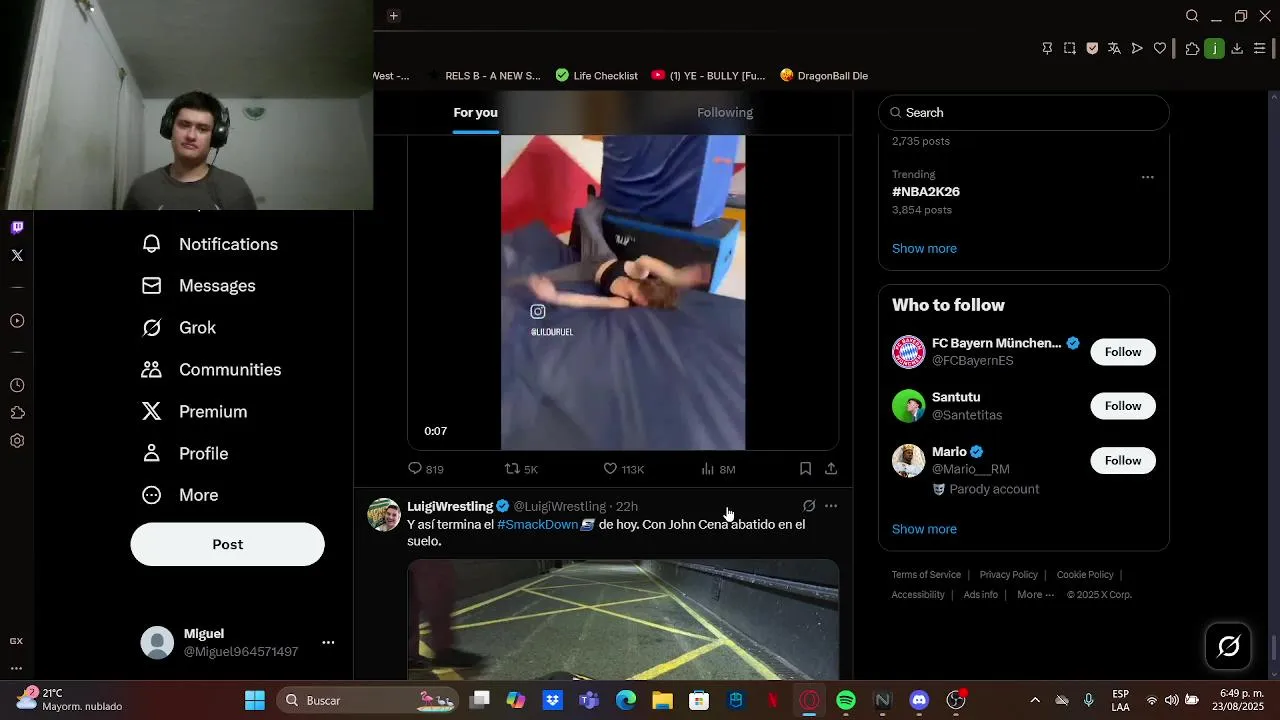Screen dimensions: 1280x720
Task: Open sidebar three-dot setup menu
Action: coord(16,668)
